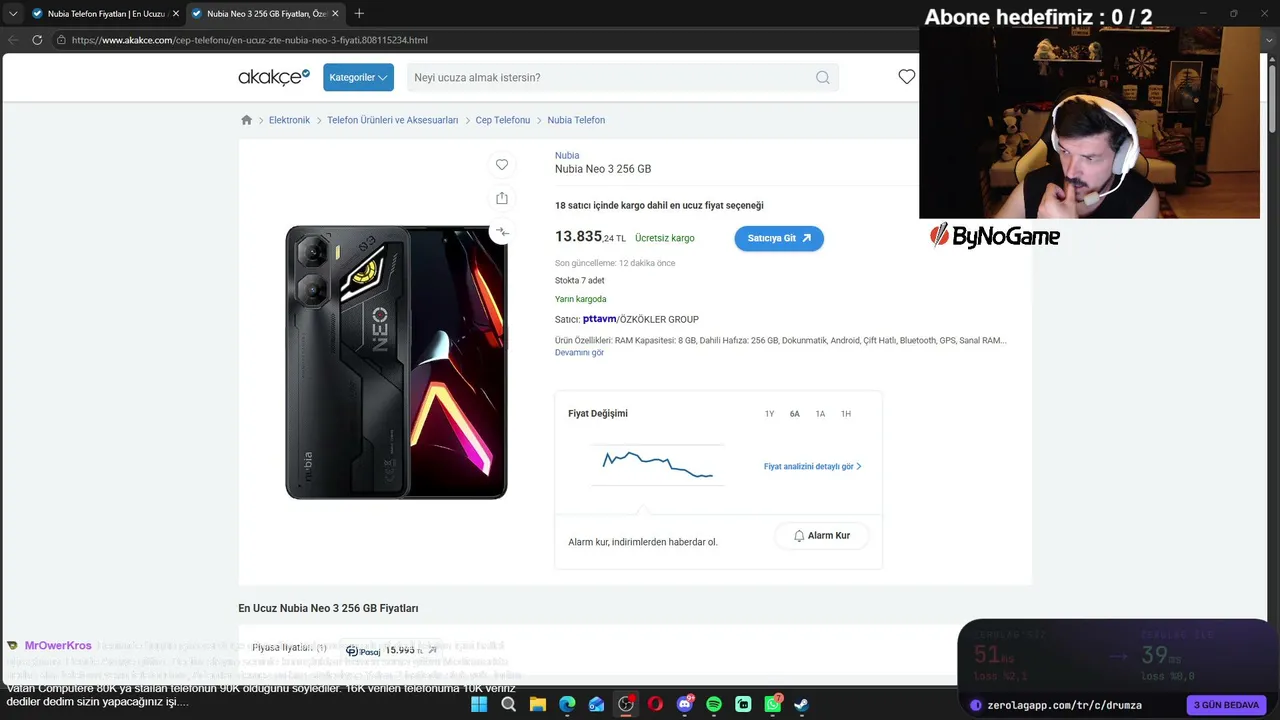The width and height of the screenshot is (1280, 720).
Task: Click the Ücretsiz kargo label
Action: click(x=665, y=238)
